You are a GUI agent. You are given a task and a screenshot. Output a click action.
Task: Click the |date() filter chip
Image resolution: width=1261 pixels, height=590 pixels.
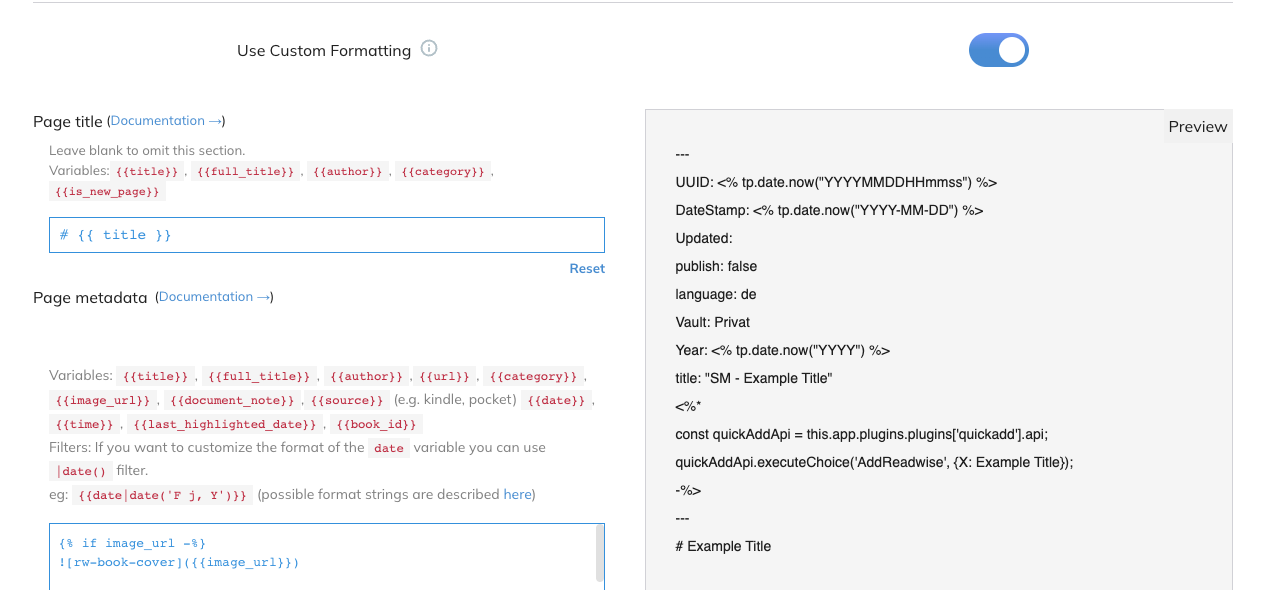80,471
